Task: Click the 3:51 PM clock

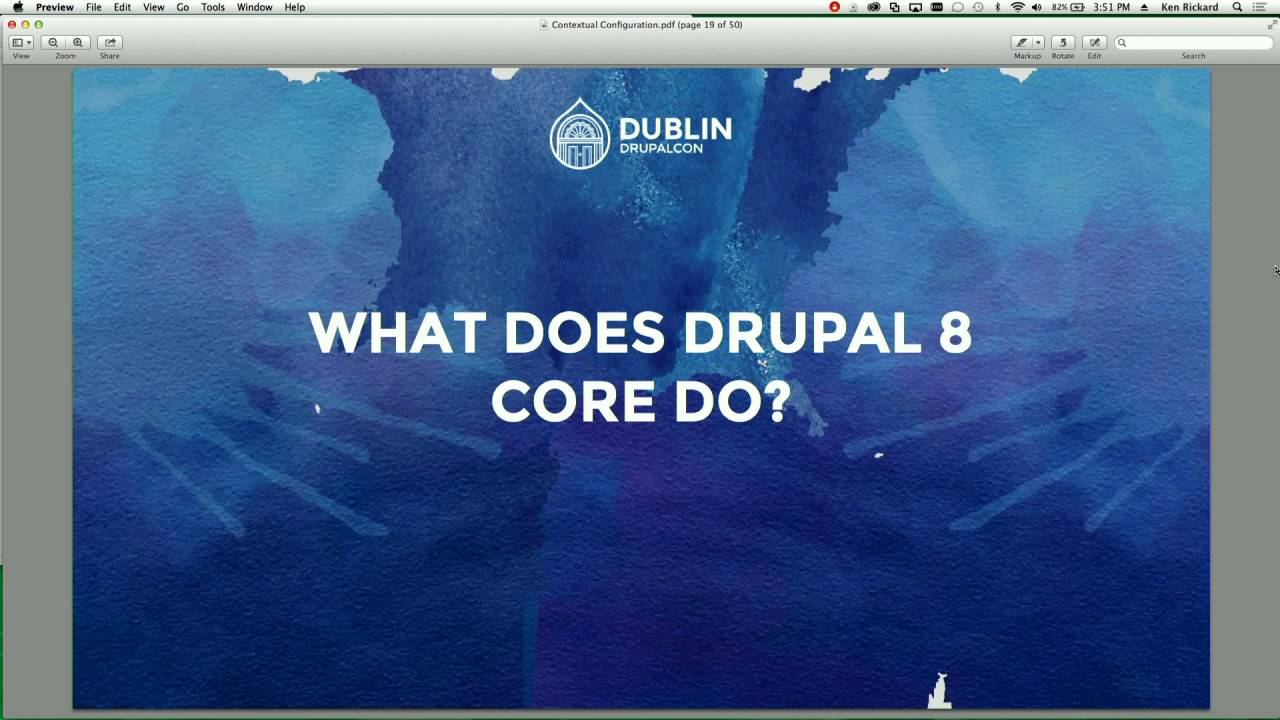Action: 1112,7
